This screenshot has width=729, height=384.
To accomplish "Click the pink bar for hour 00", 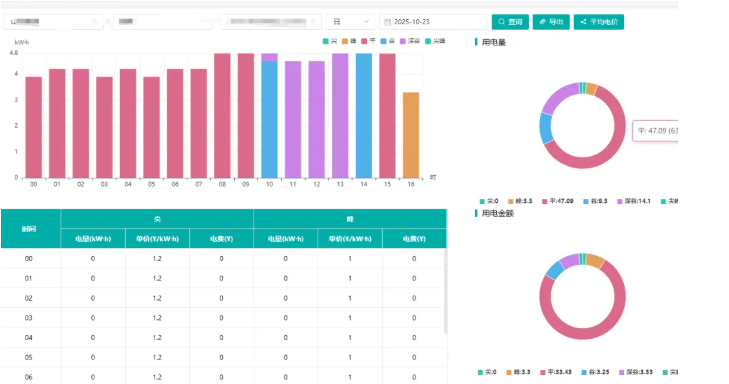I will 33,127.
